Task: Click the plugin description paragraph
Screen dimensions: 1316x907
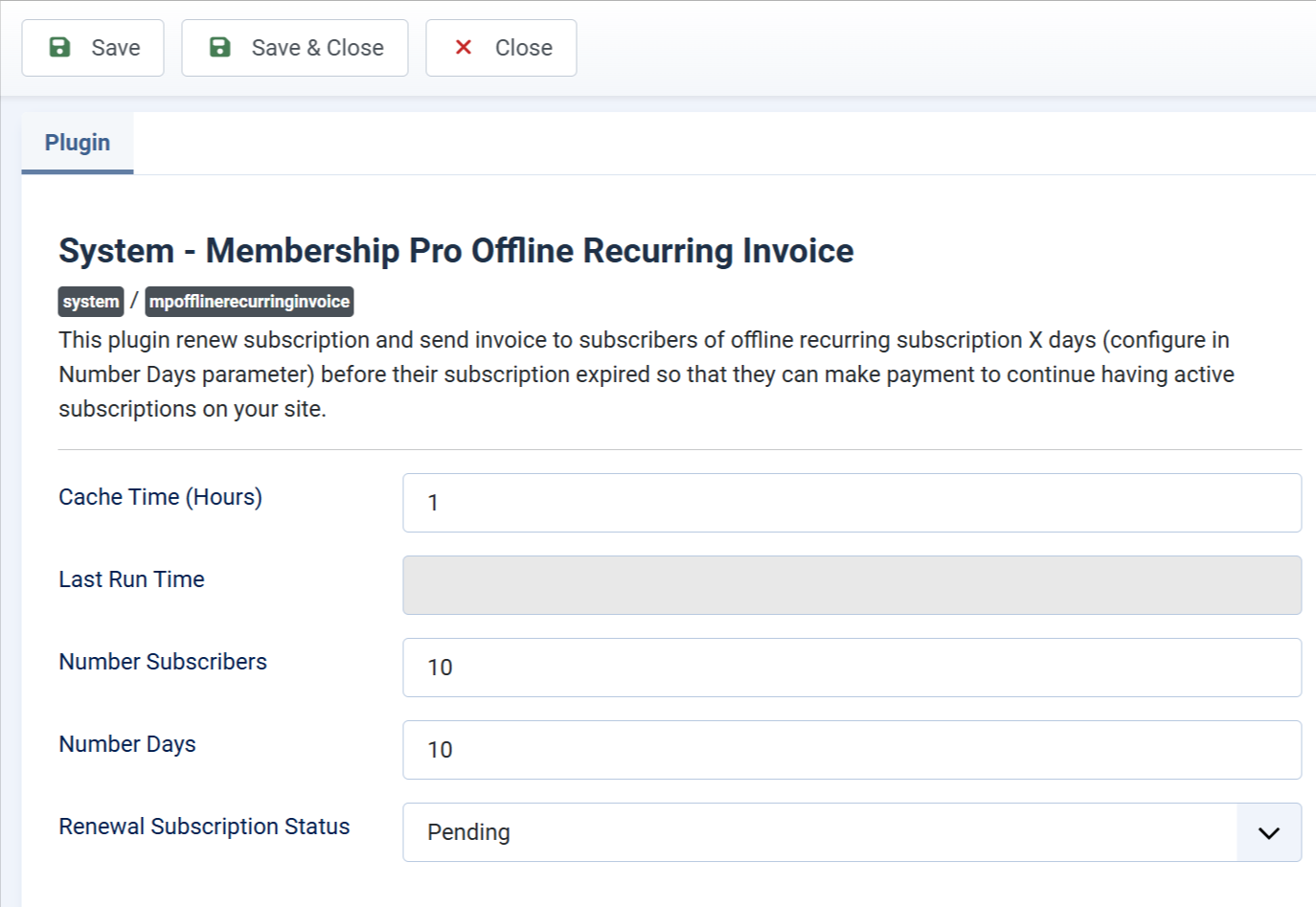Action: (647, 374)
